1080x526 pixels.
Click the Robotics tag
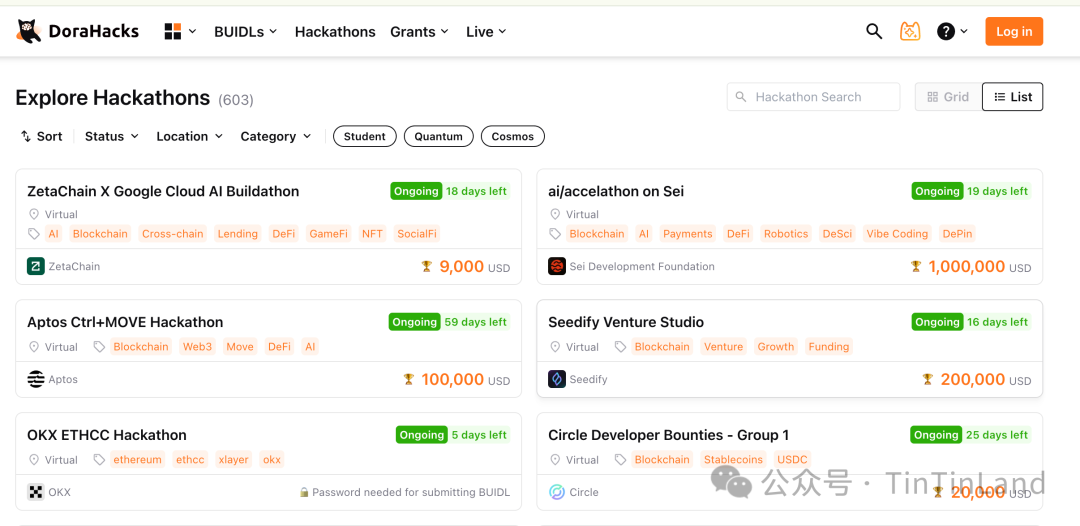tap(786, 234)
